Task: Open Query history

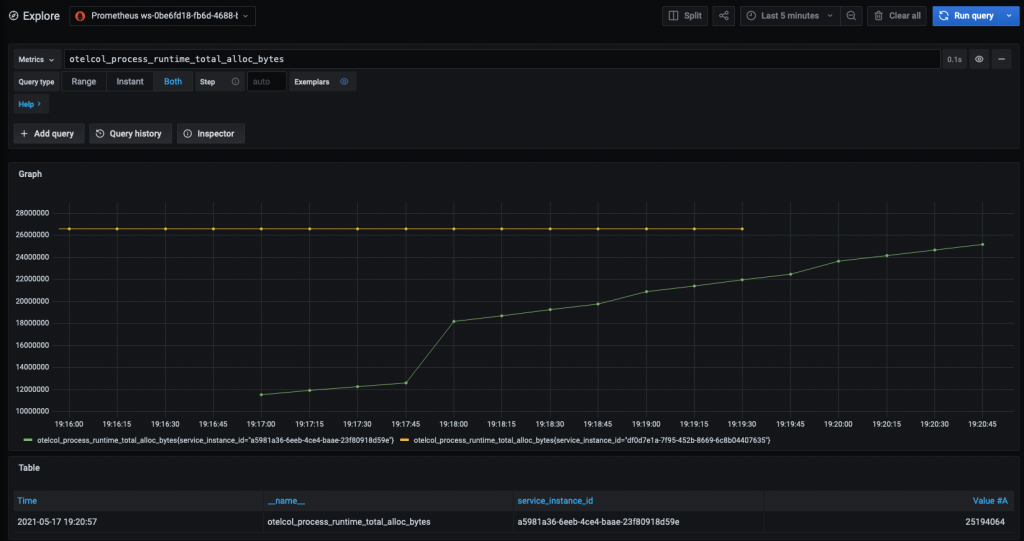Action: point(128,133)
